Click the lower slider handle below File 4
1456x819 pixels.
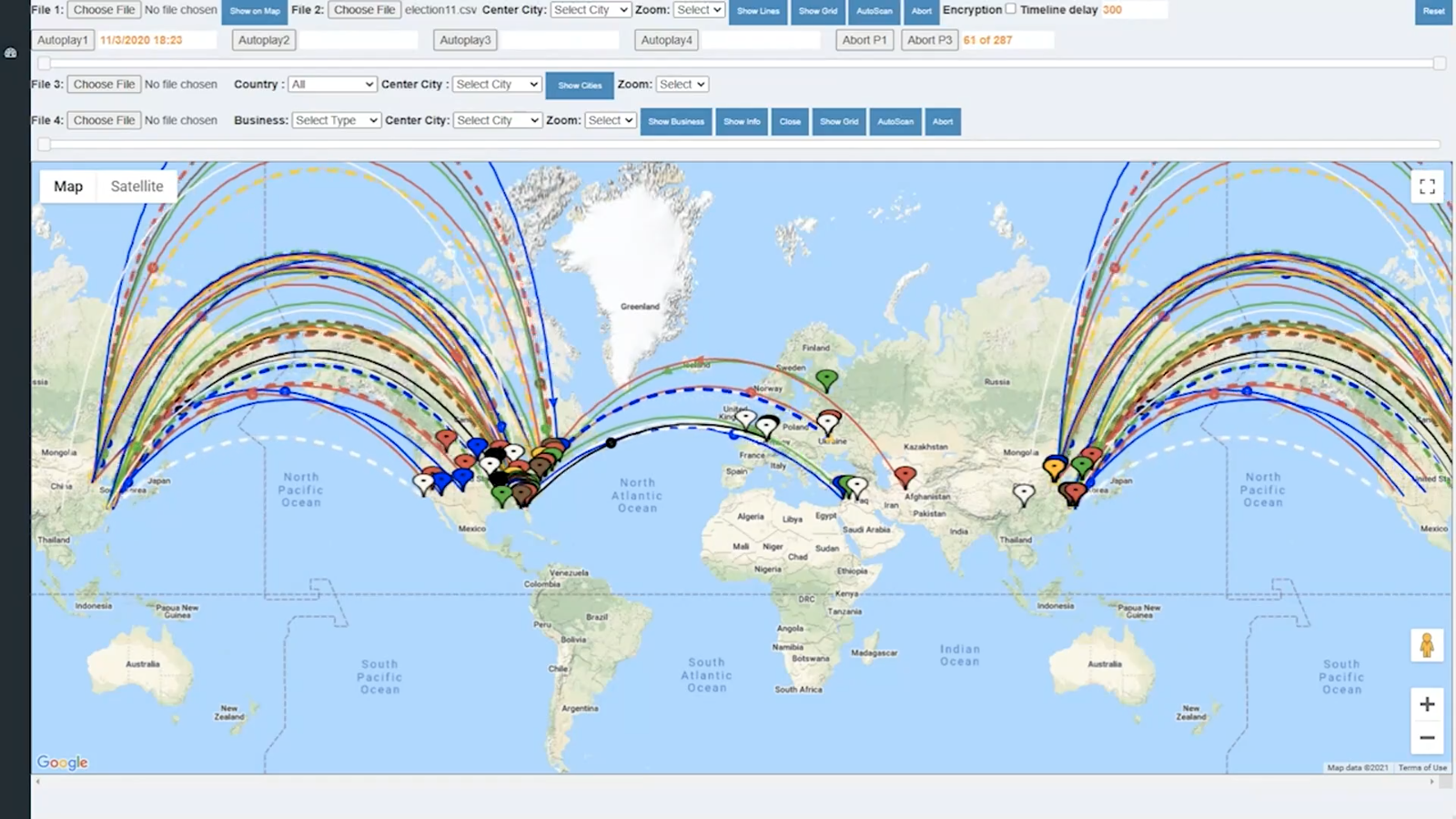pos(44,144)
